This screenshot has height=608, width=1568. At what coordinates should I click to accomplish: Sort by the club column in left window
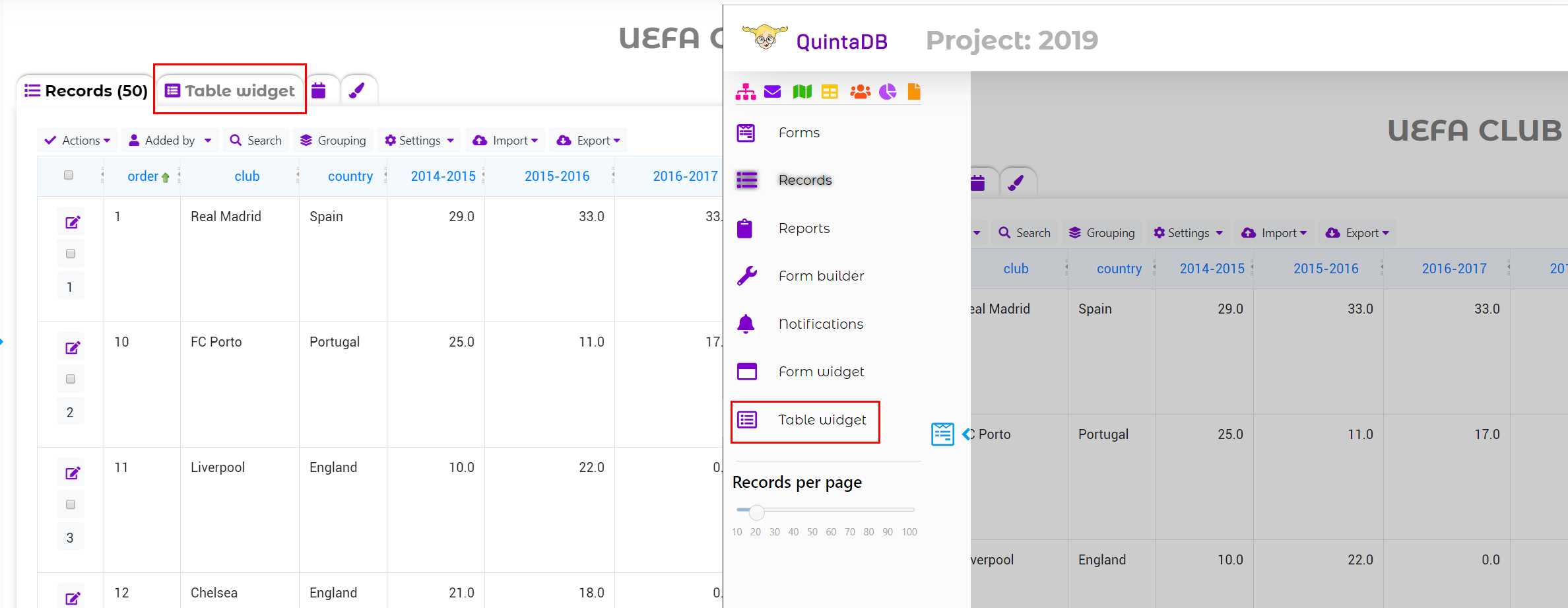click(247, 176)
